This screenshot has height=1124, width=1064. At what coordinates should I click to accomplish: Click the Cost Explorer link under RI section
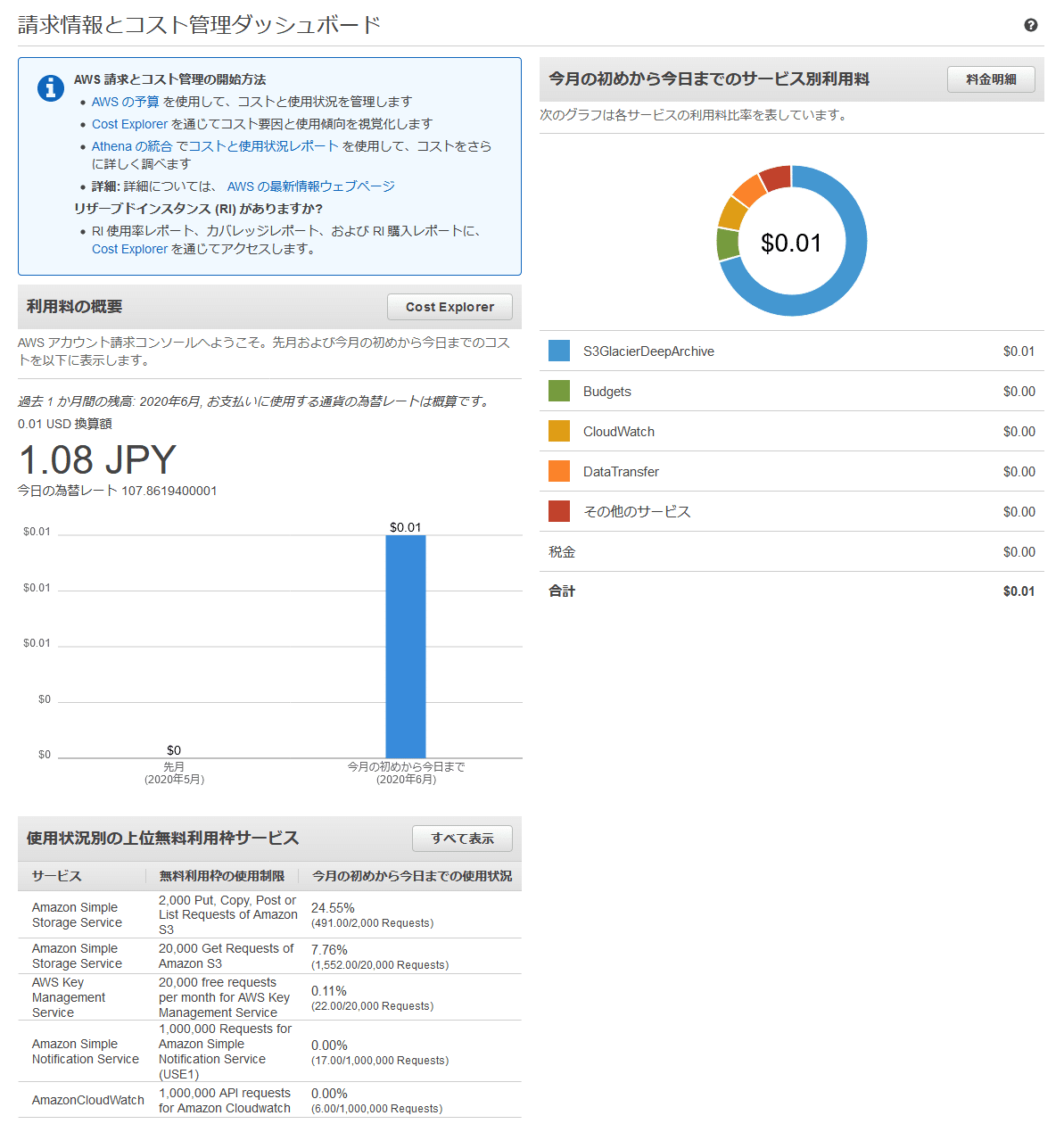pos(129,249)
